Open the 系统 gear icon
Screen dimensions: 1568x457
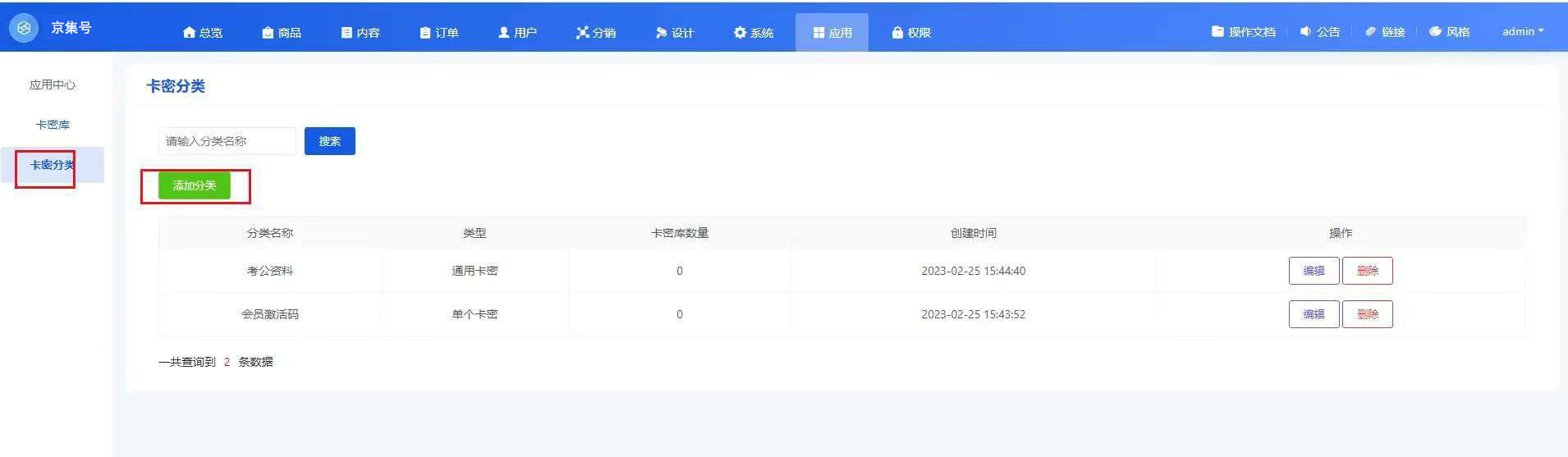740,33
